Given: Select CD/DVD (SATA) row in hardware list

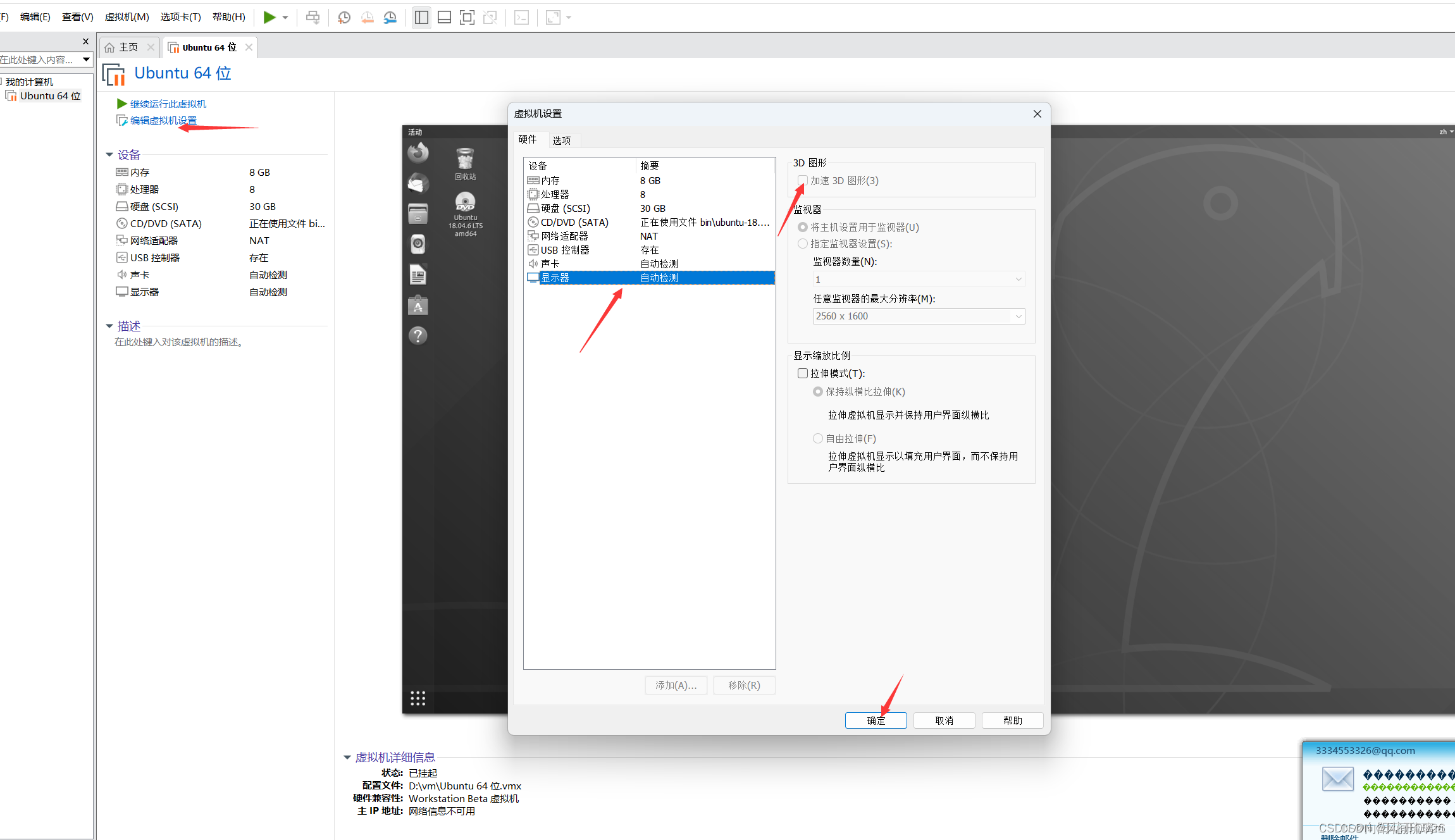Looking at the screenshot, I should click(650, 223).
